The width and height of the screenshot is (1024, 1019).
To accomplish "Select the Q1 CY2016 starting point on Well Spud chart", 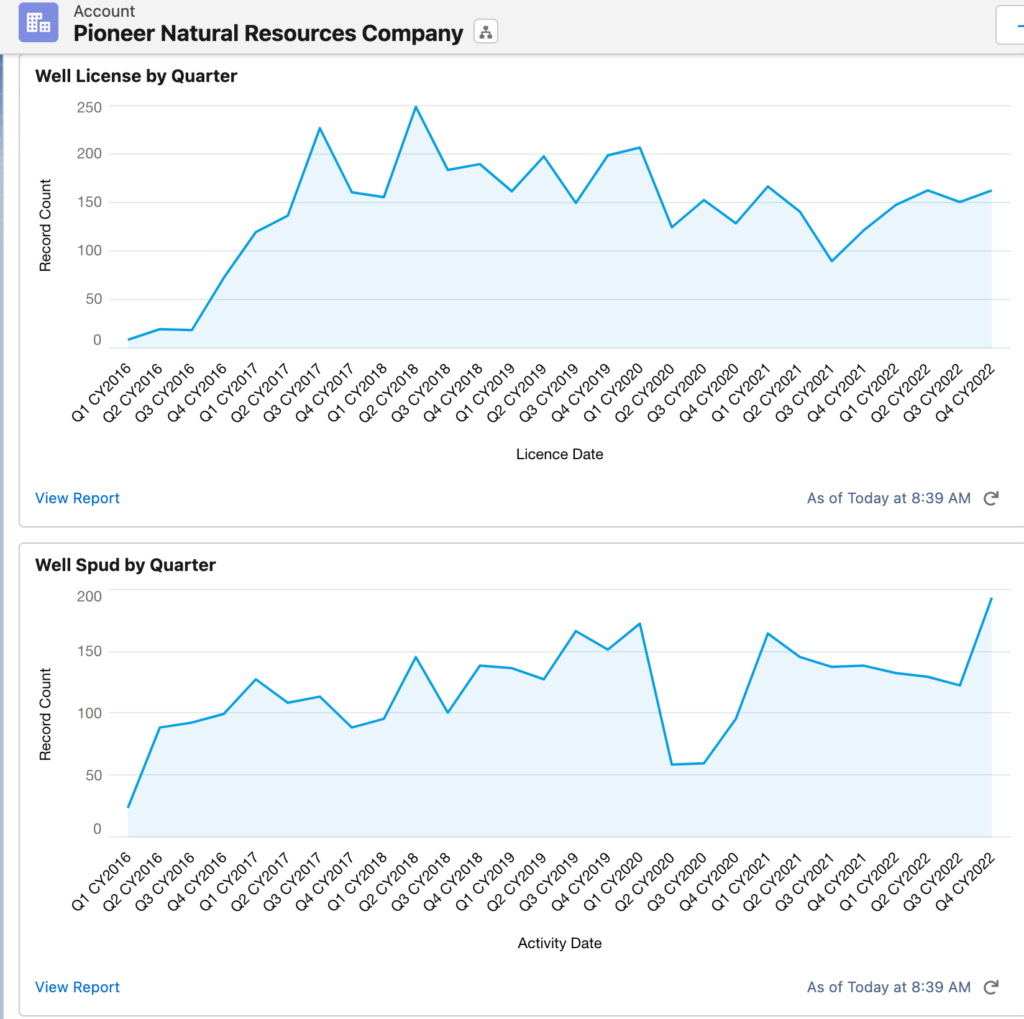I will point(128,807).
